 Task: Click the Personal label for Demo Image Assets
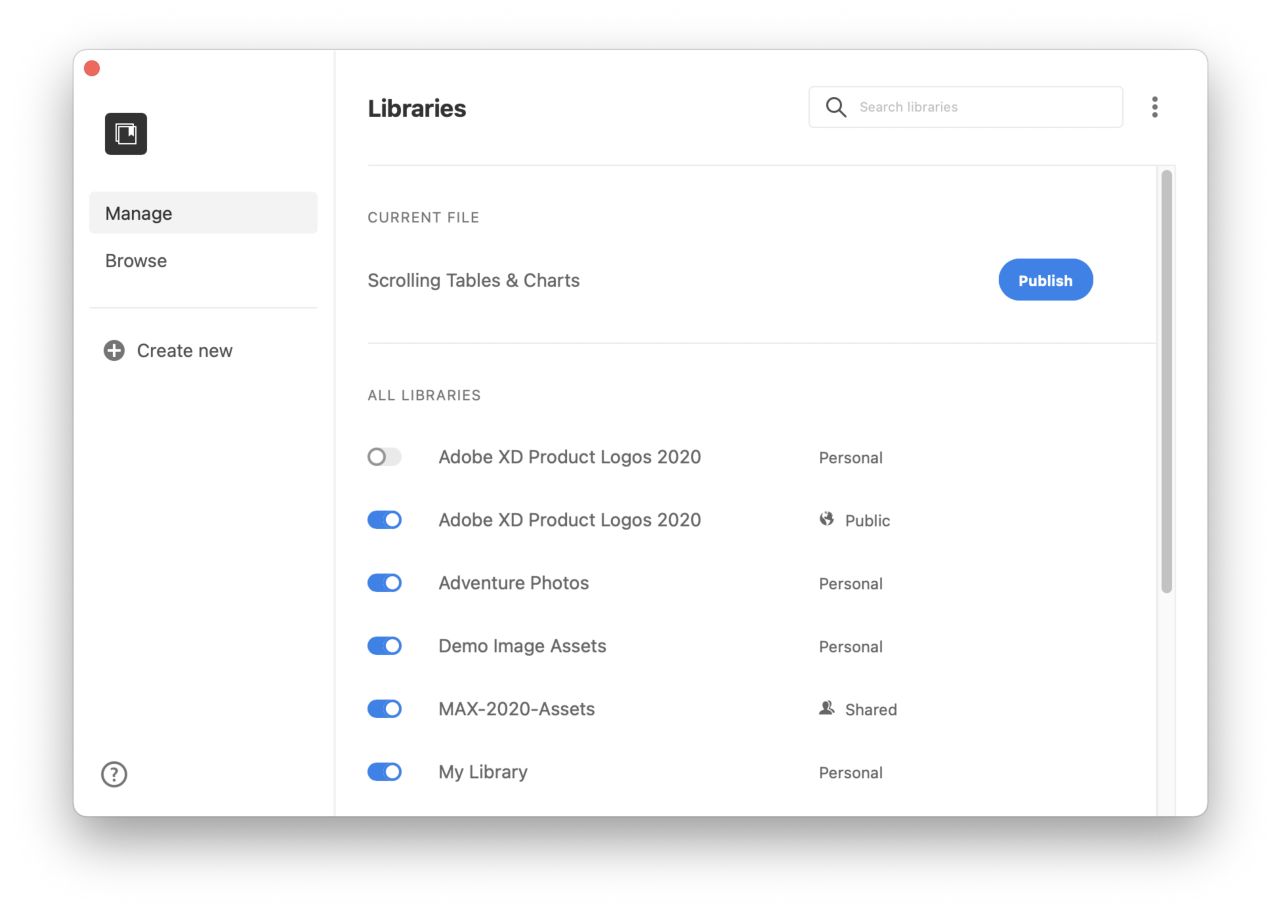(x=851, y=647)
